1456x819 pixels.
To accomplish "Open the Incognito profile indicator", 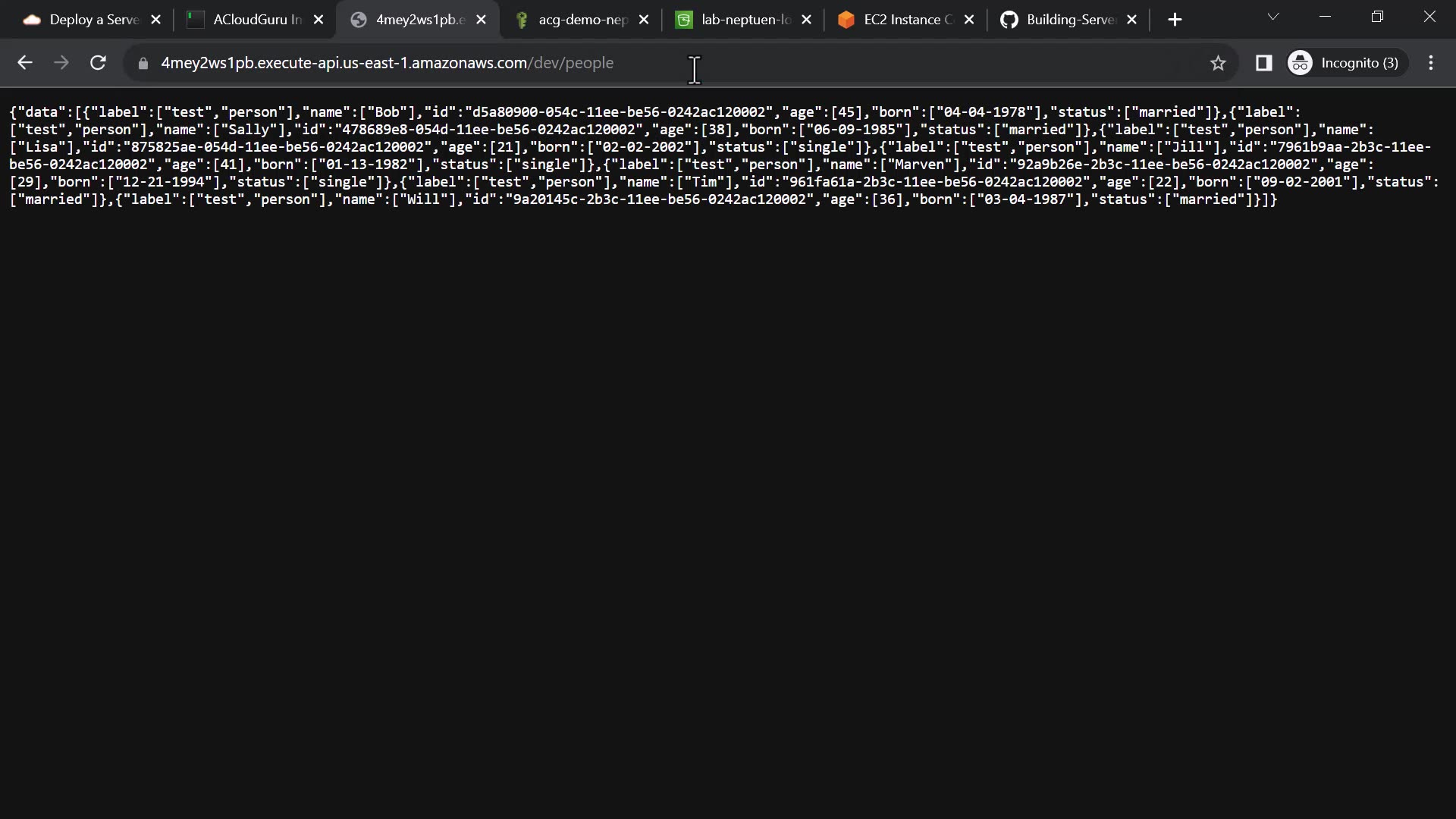I will point(1347,63).
